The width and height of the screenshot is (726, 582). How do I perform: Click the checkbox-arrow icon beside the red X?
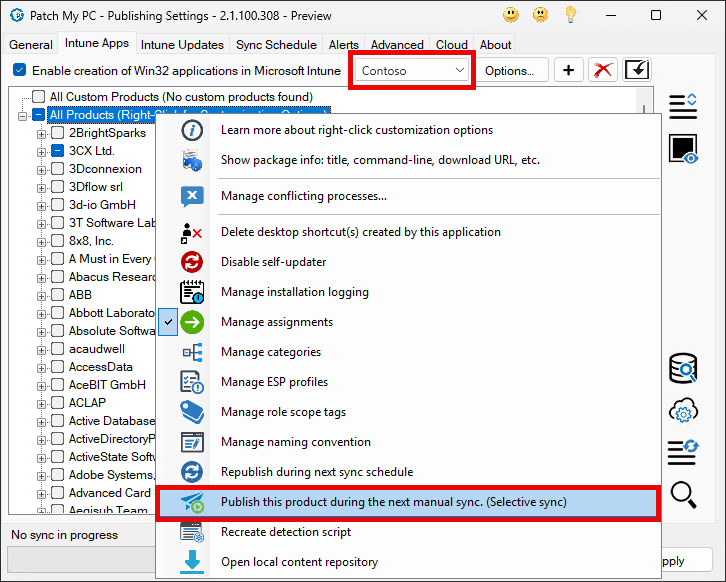click(x=637, y=70)
